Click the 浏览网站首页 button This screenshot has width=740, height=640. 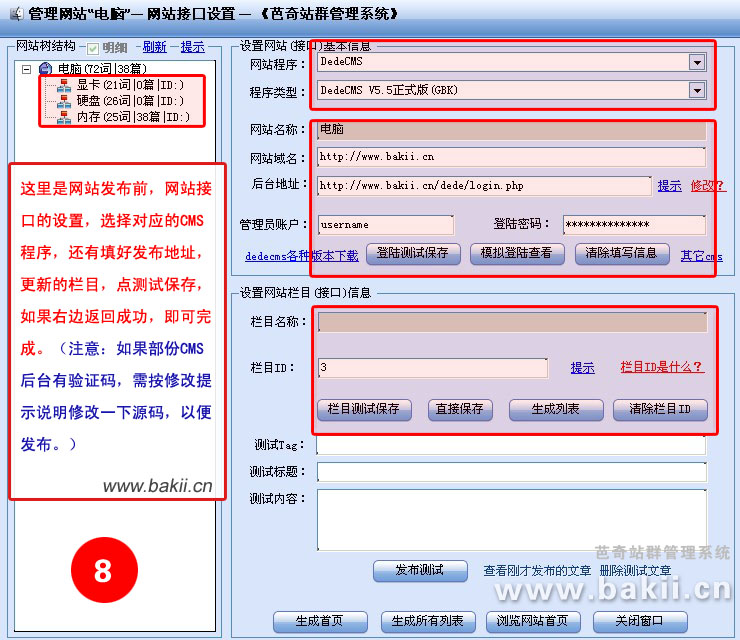coord(533,622)
